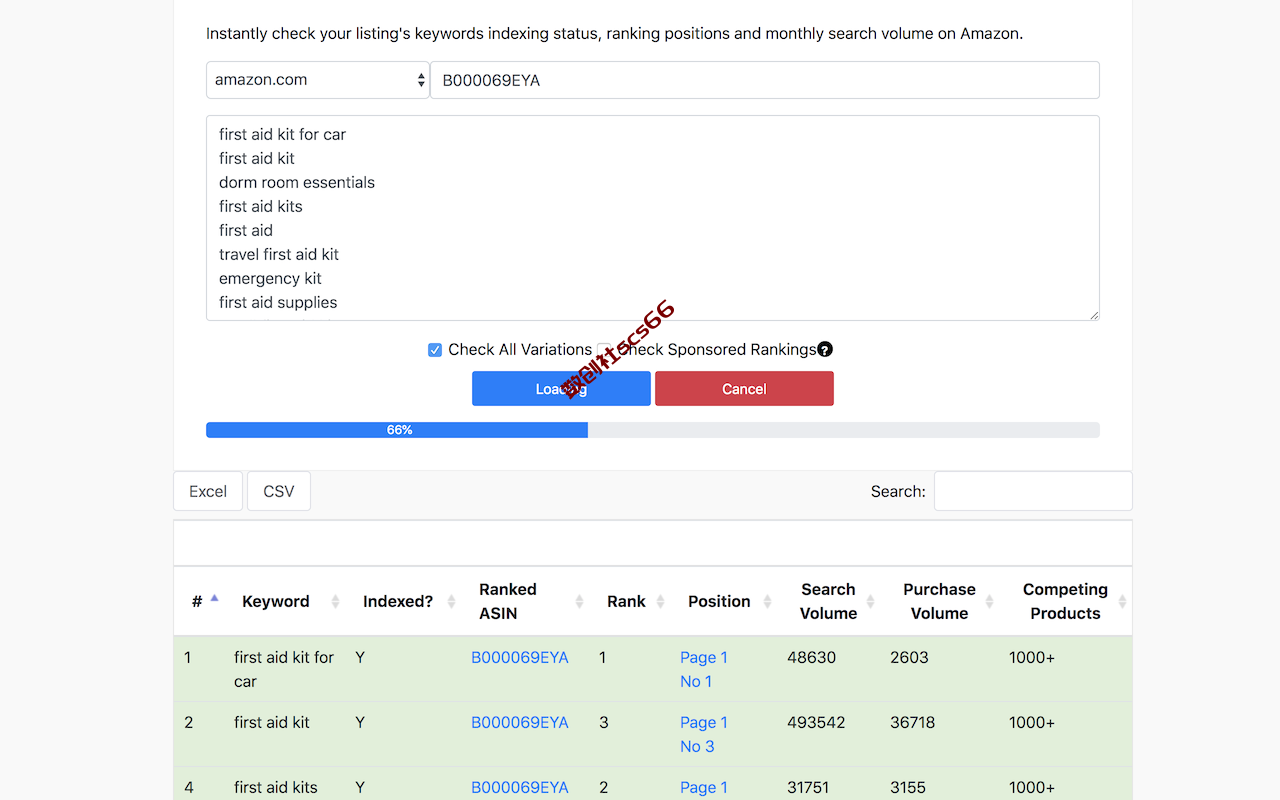Click 'first aid supplies' keyword line
Image resolution: width=1280 pixels, height=800 pixels.
coord(278,302)
